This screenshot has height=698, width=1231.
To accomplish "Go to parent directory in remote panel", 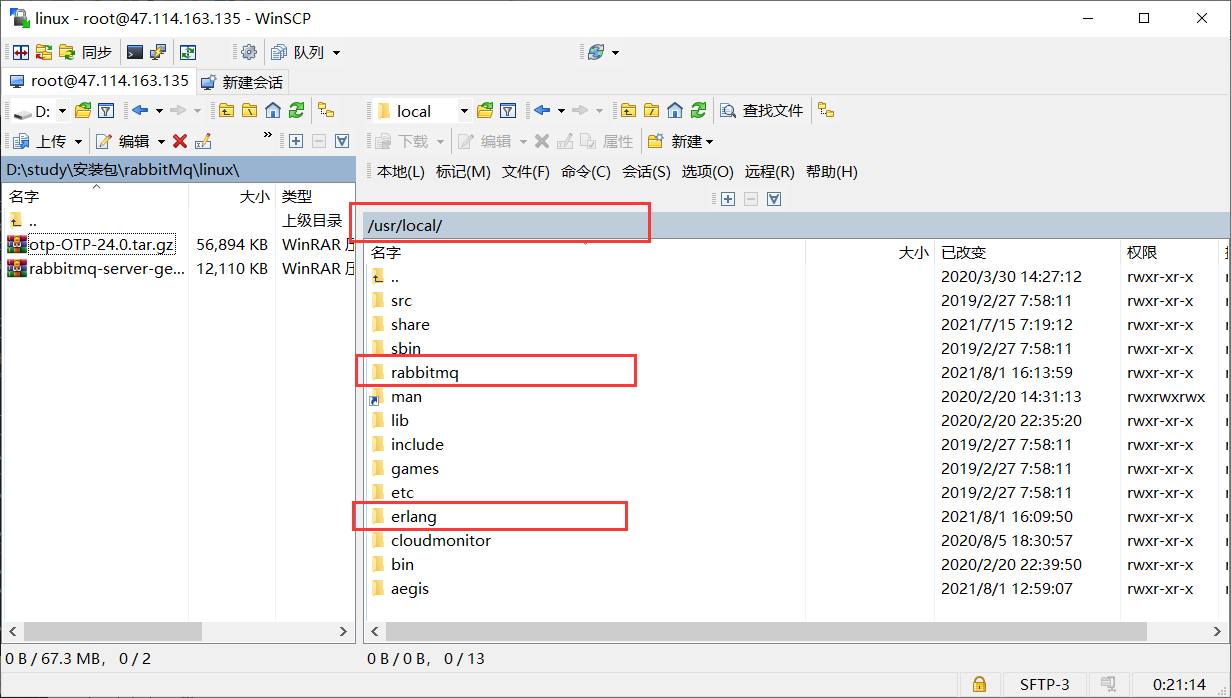I will pyautogui.click(x=629, y=111).
